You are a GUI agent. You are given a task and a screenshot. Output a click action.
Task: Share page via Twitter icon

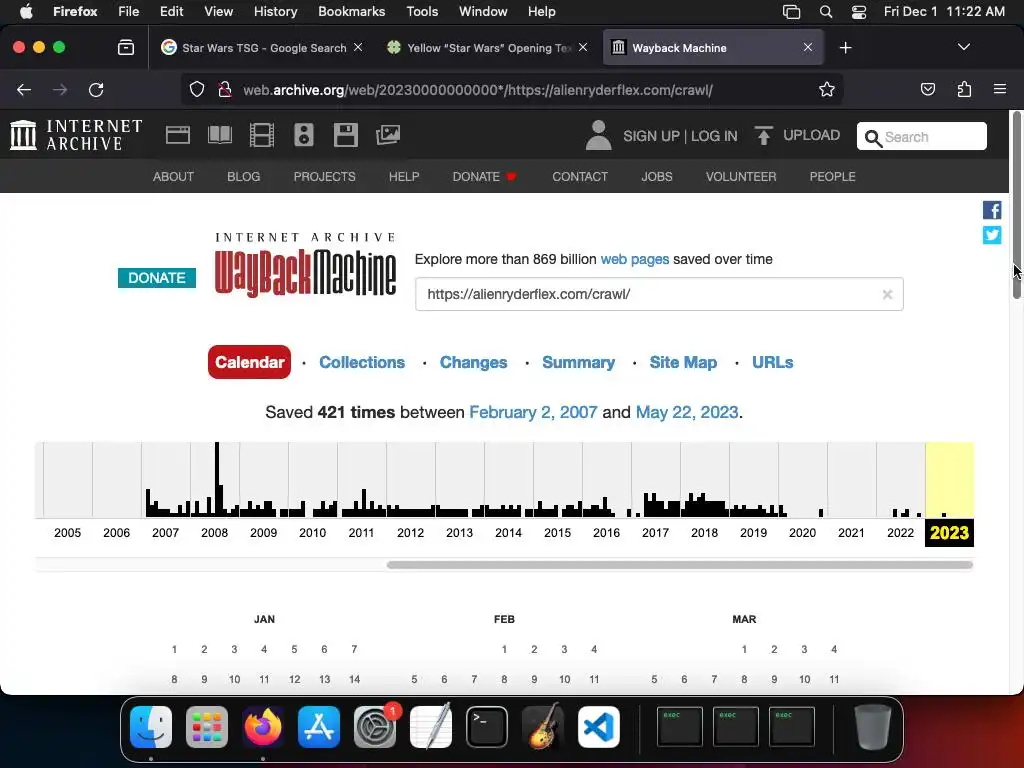coord(992,235)
